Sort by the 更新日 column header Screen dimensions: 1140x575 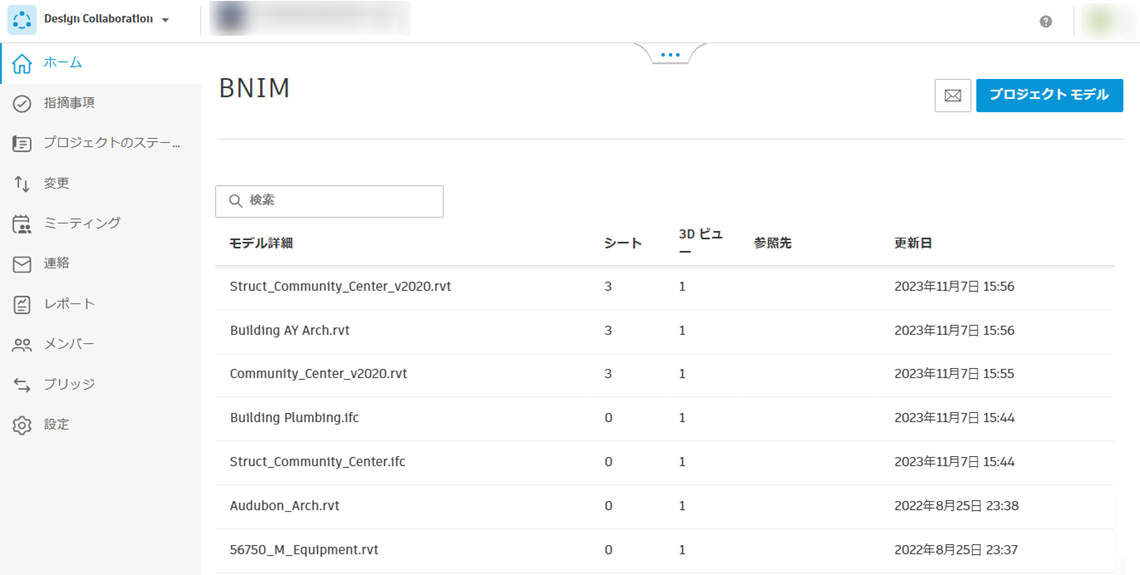coord(913,243)
